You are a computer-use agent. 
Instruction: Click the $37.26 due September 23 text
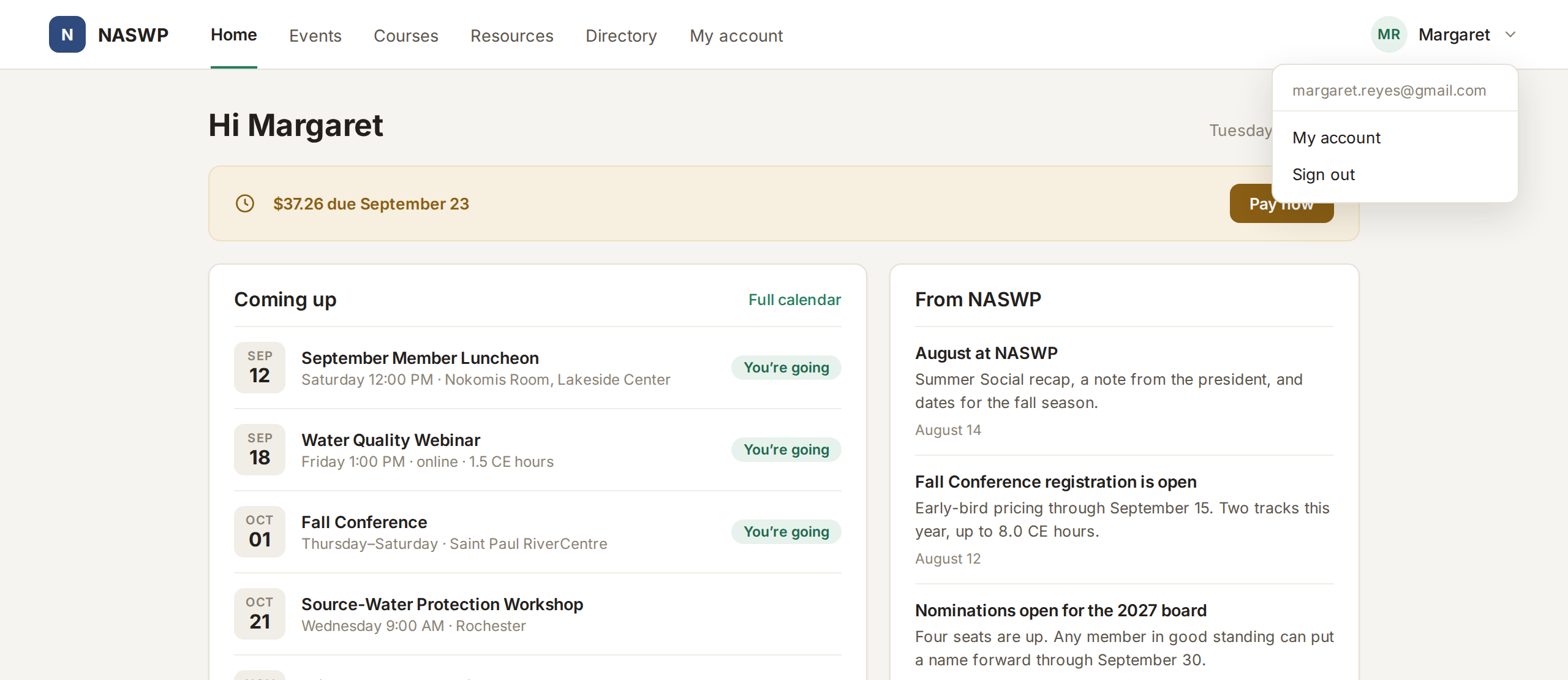click(x=371, y=203)
